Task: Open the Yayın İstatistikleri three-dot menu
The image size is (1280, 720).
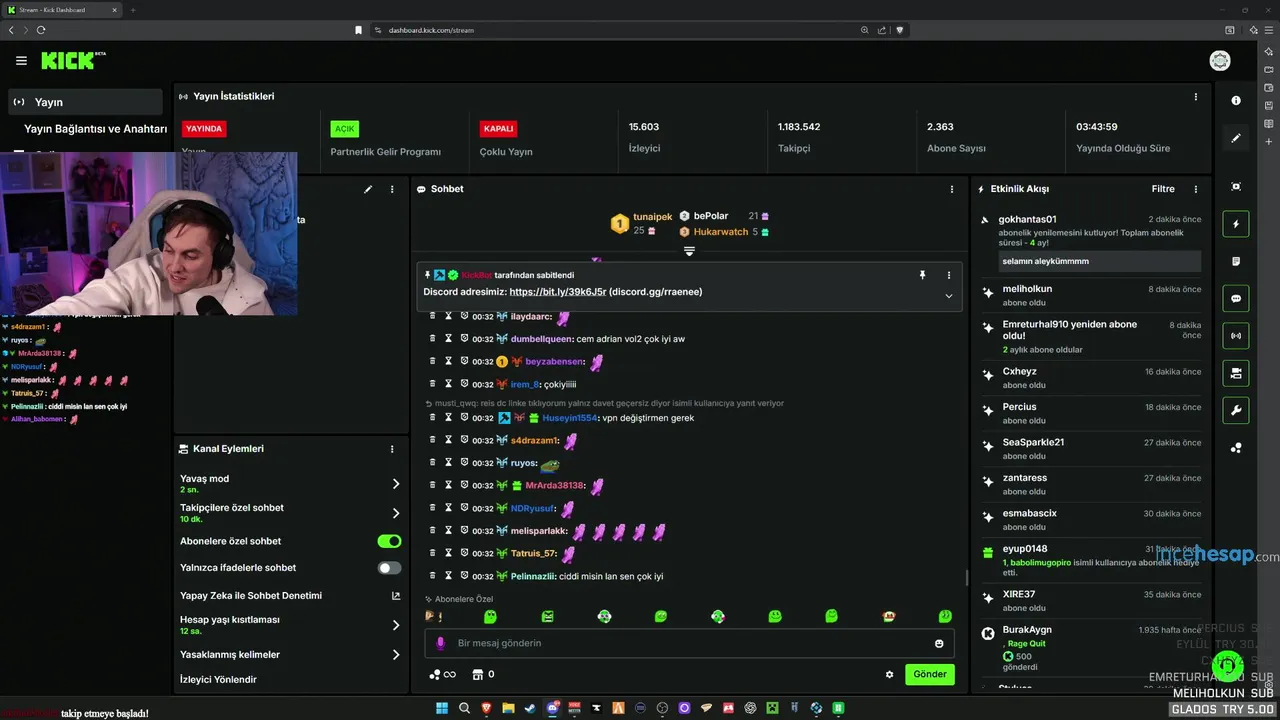Action: pos(1195,97)
